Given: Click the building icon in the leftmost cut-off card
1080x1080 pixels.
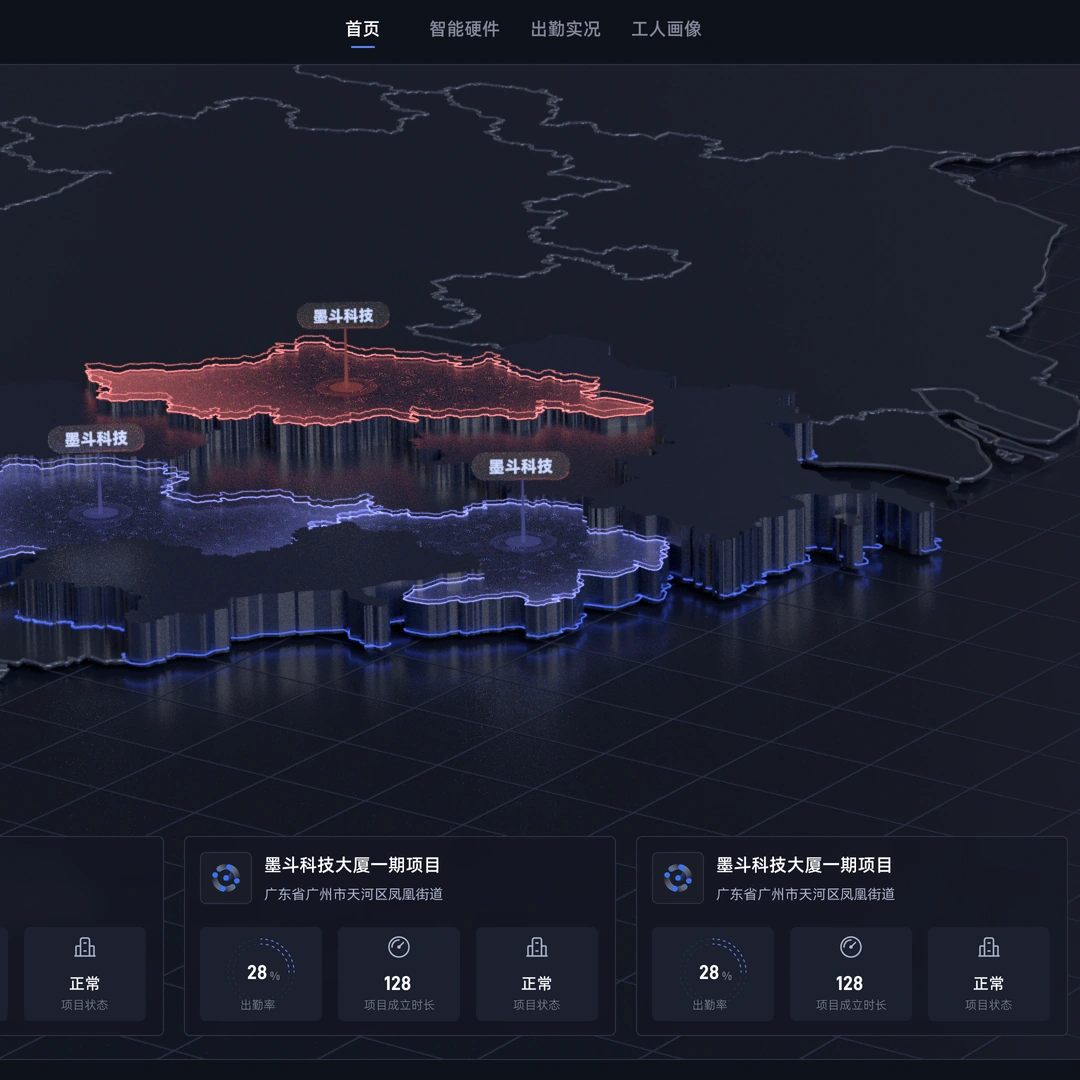Looking at the screenshot, I should pos(85,948).
